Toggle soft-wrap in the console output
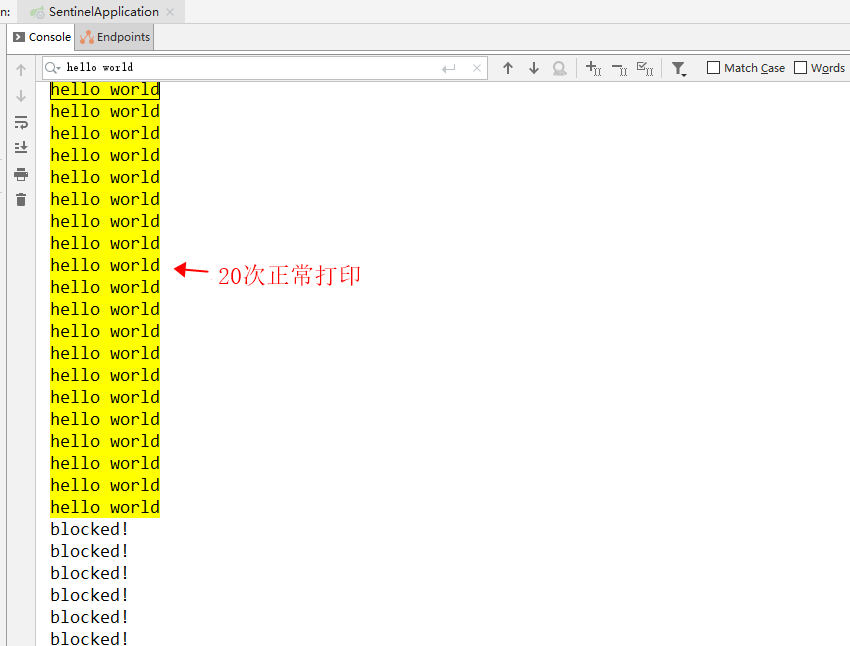The height and width of the screenshot is (646, 850). [20, 122]
